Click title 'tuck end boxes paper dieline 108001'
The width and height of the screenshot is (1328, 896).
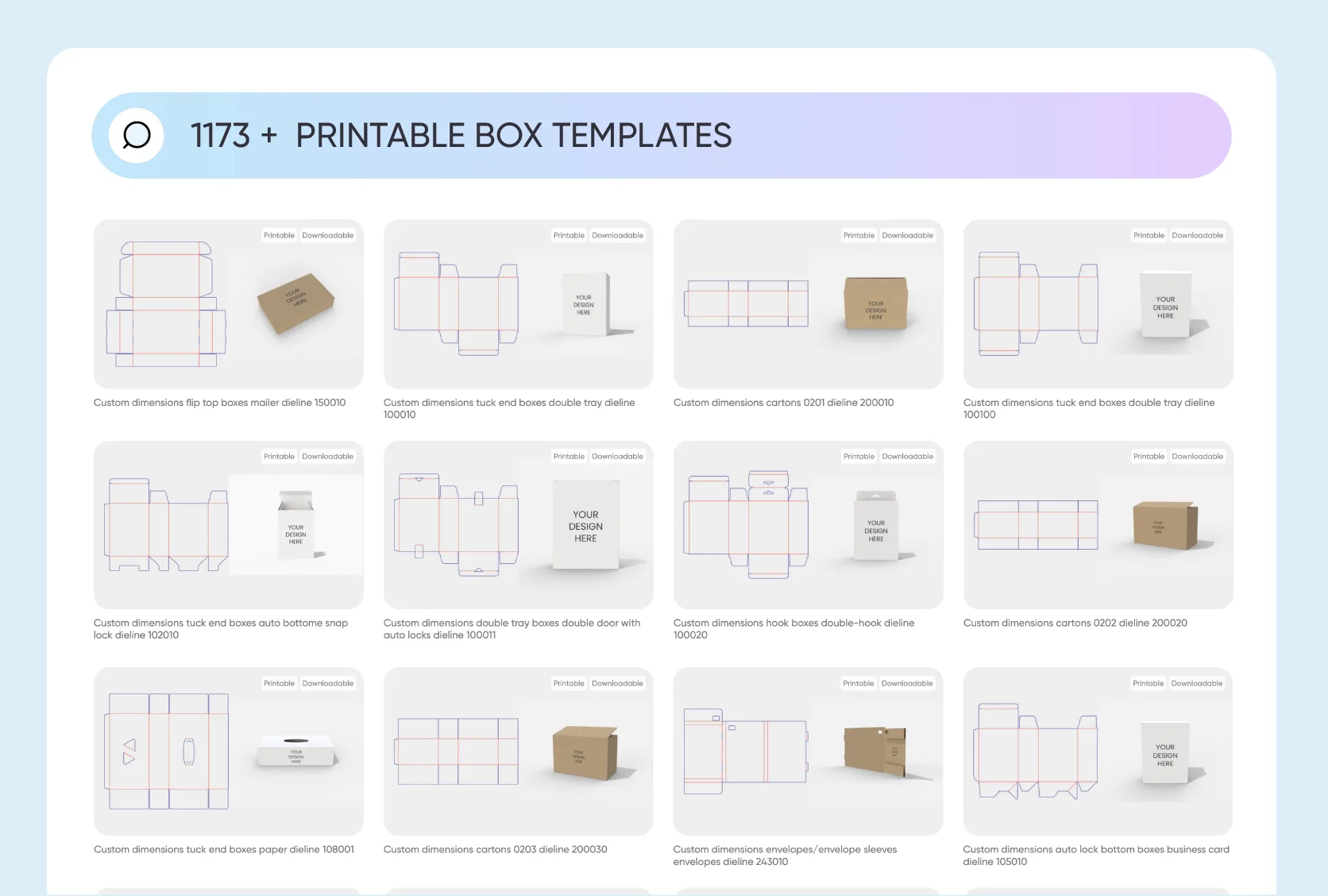[x=224, y=849]
